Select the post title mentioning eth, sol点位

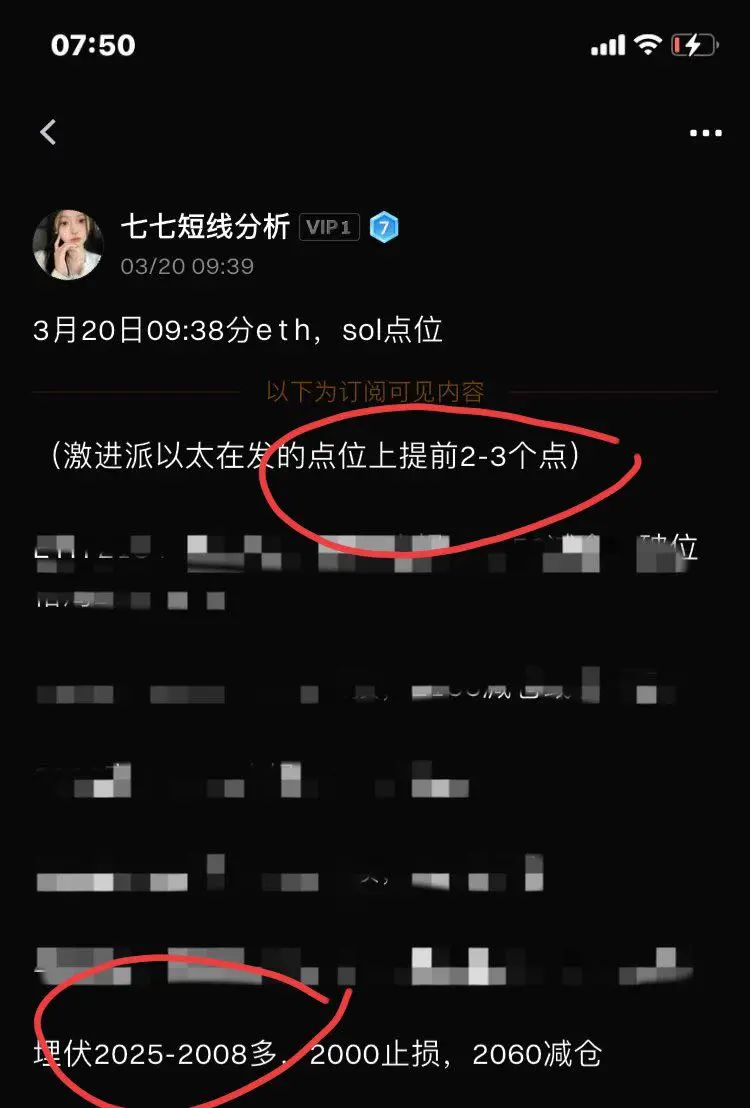click(238, 330)
